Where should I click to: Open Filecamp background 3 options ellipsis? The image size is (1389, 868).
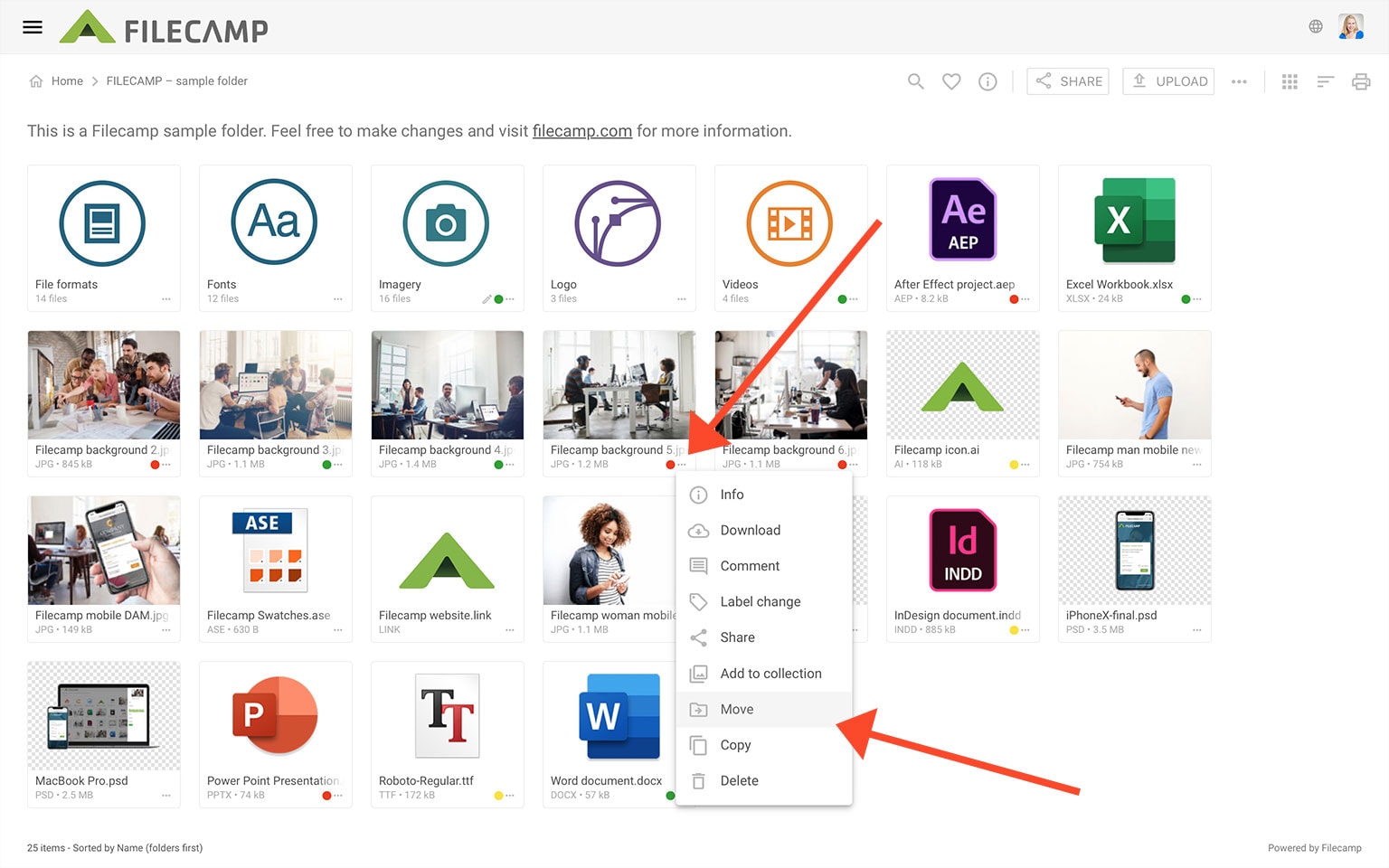[x=338, y=465]
